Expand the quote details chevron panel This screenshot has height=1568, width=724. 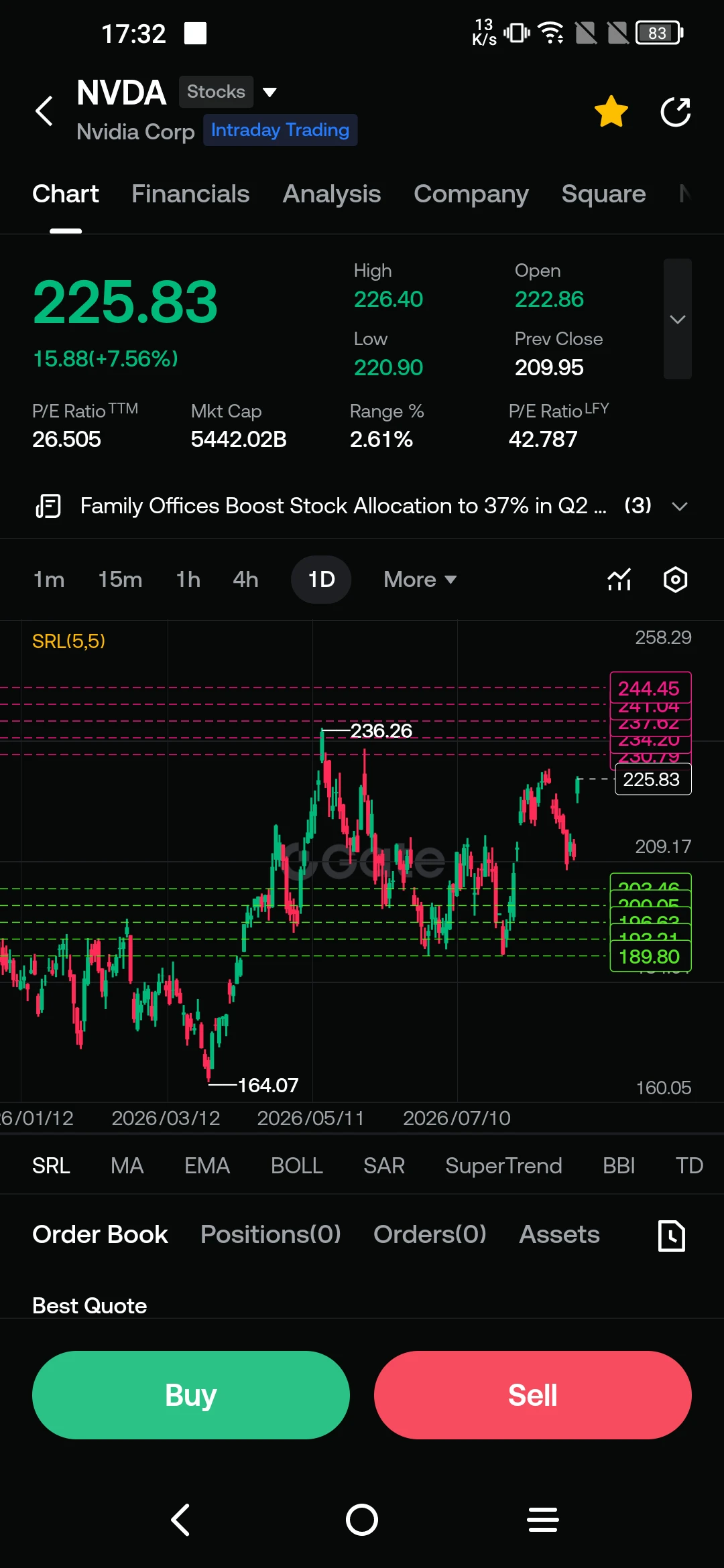coord(678,319)
